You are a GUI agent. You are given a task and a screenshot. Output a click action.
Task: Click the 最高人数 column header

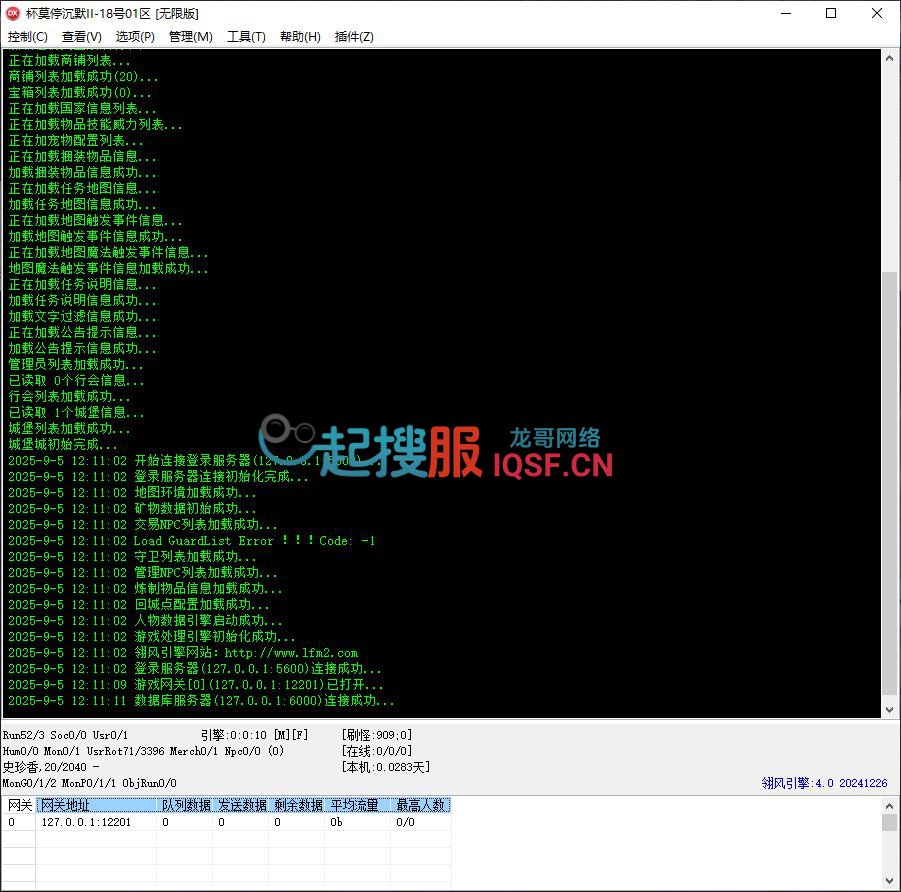(420, 805)
